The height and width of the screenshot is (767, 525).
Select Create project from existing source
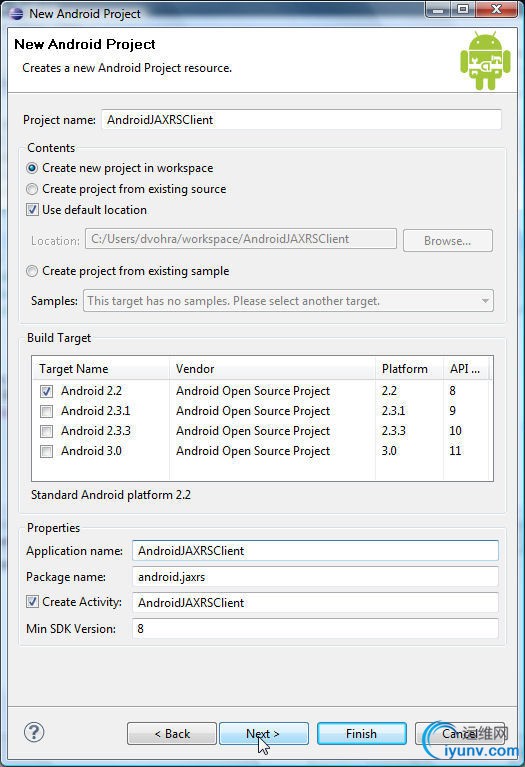click(x=32, y=189)
